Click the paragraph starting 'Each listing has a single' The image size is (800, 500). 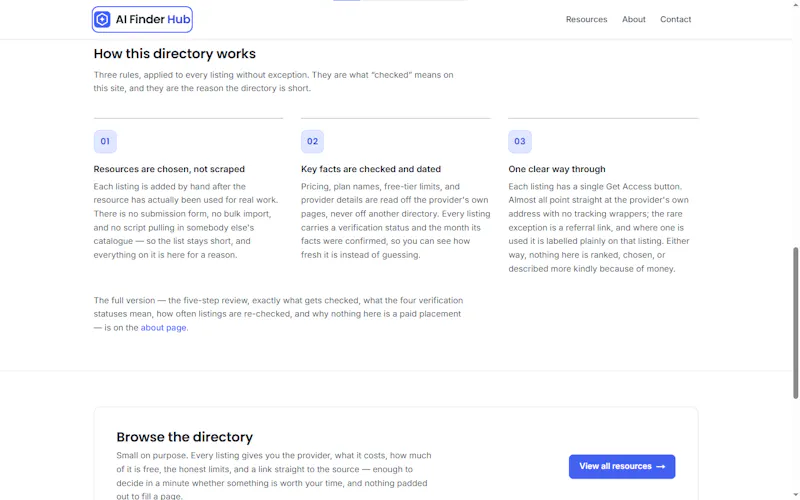coord(599,228)
